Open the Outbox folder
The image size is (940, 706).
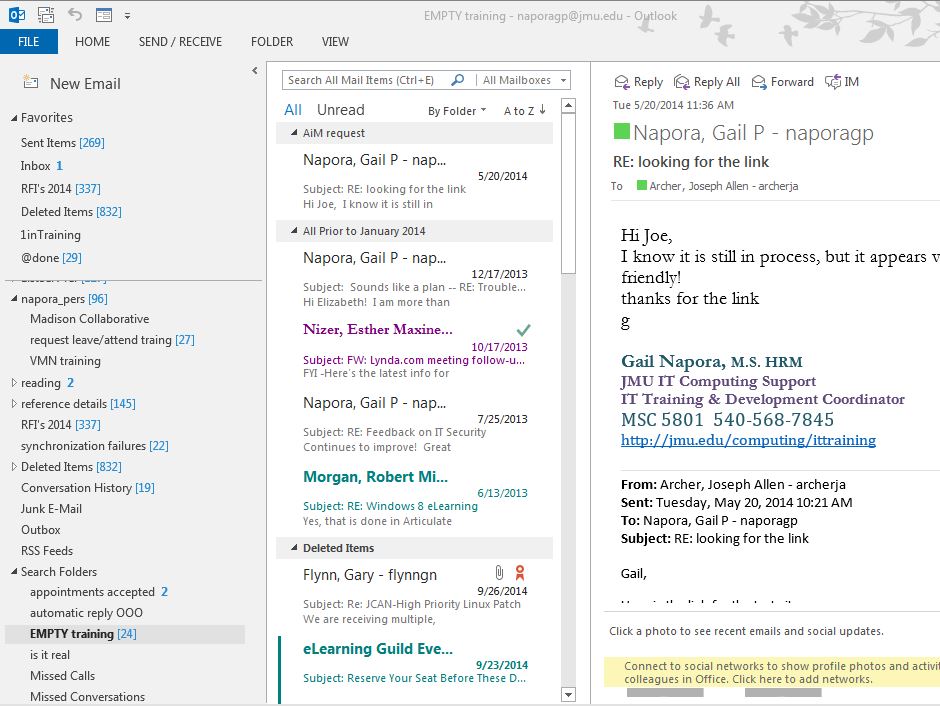[41, 530]
